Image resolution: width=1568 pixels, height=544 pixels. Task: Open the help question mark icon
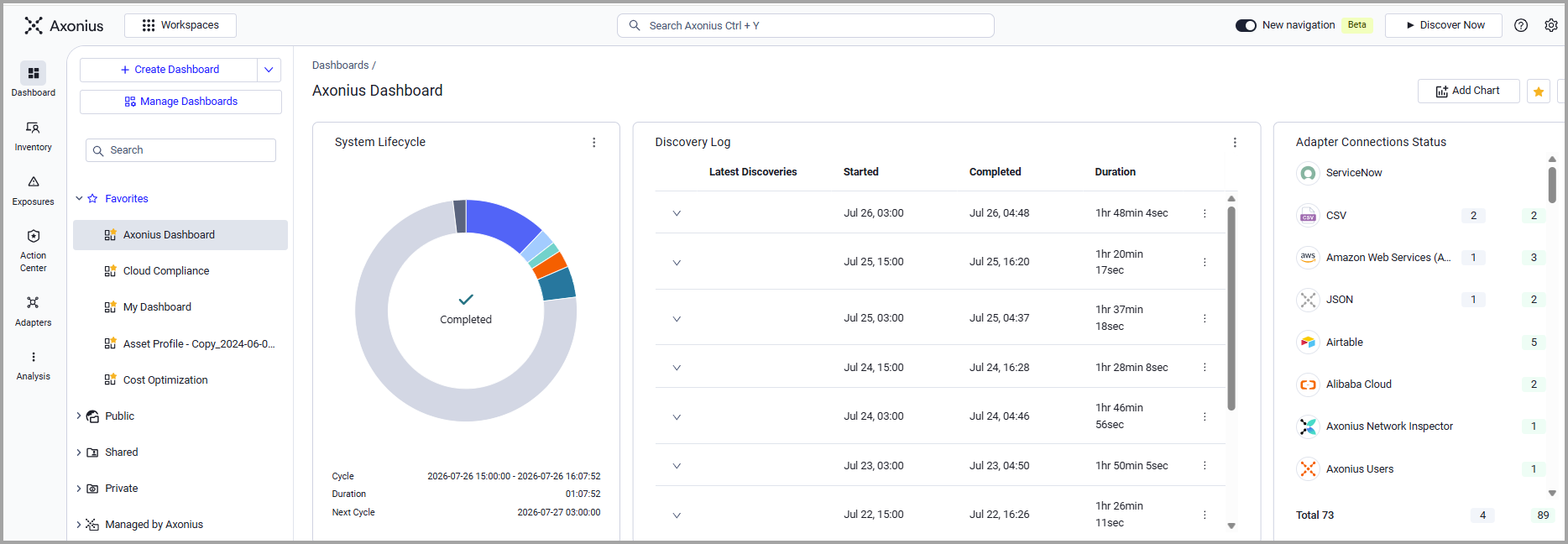pyautogui.click(x=1521, y=25)
